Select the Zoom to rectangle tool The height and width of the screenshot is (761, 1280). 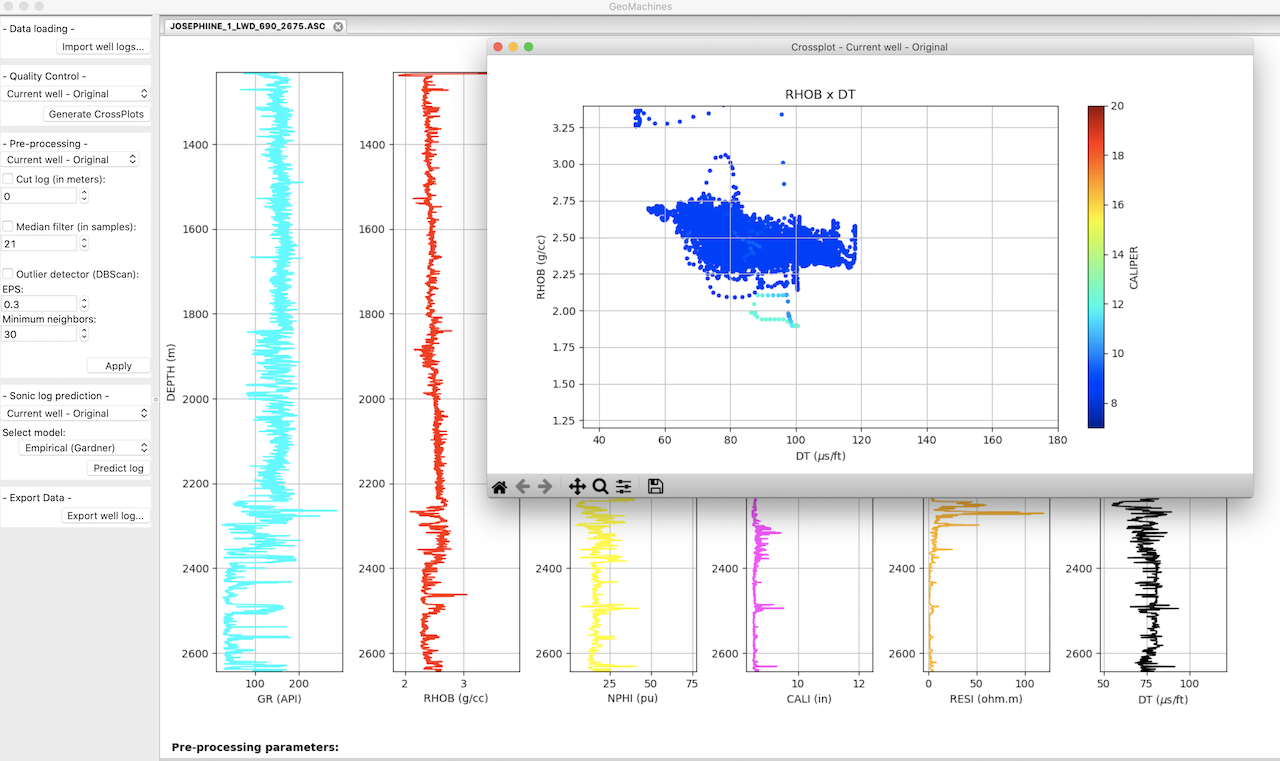click(600, 486)
